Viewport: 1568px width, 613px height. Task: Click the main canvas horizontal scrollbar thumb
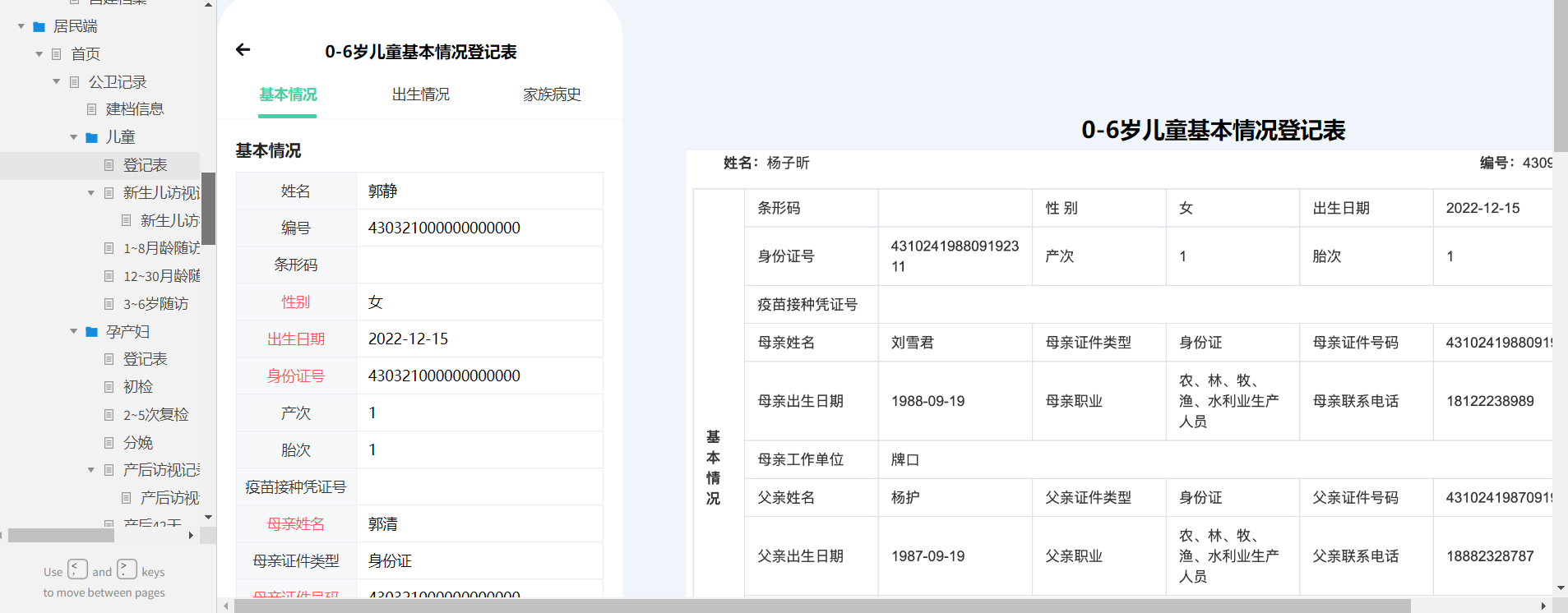click(822, 606)
